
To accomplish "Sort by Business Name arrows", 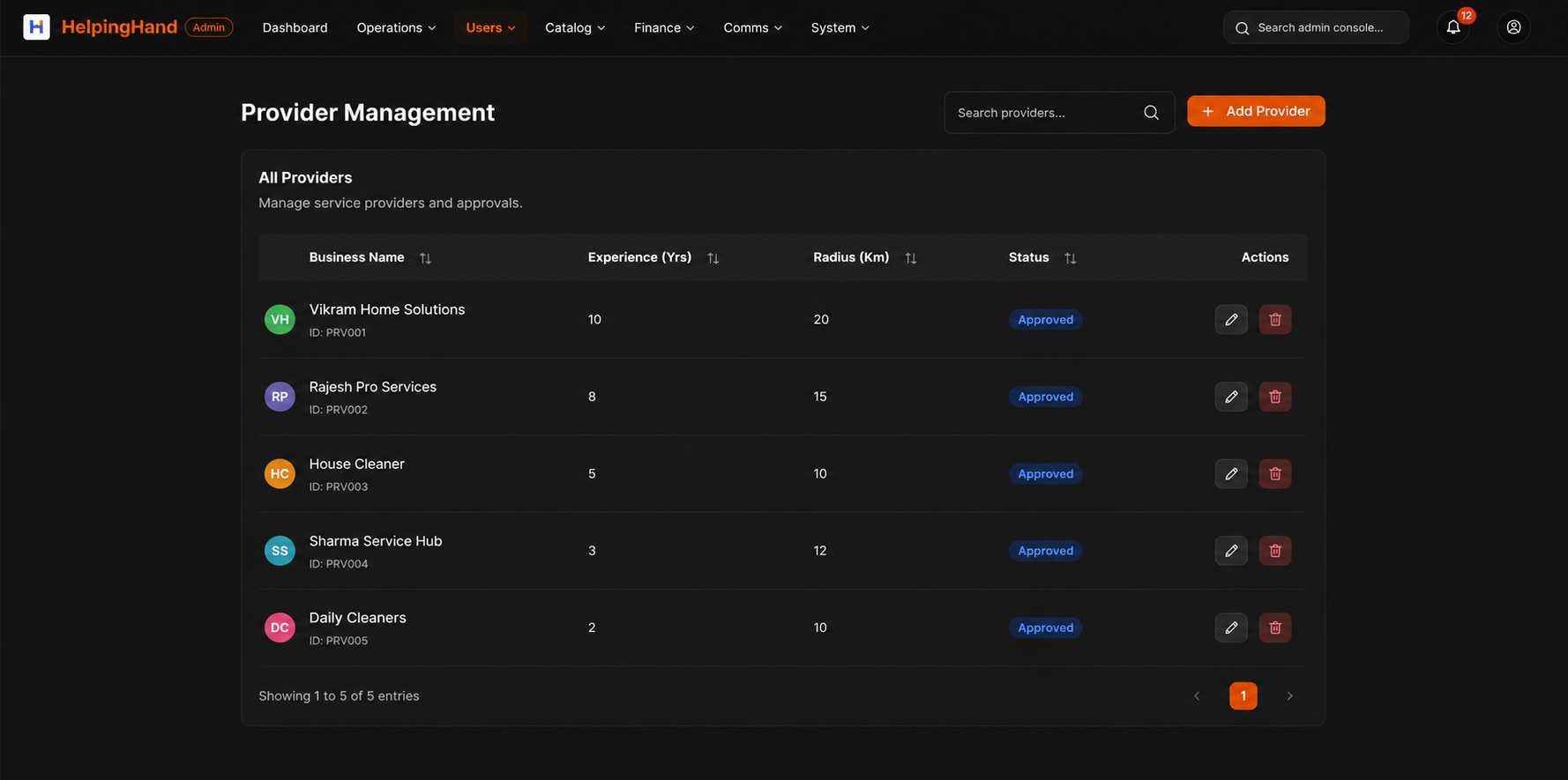I will [x=425, y=258].
